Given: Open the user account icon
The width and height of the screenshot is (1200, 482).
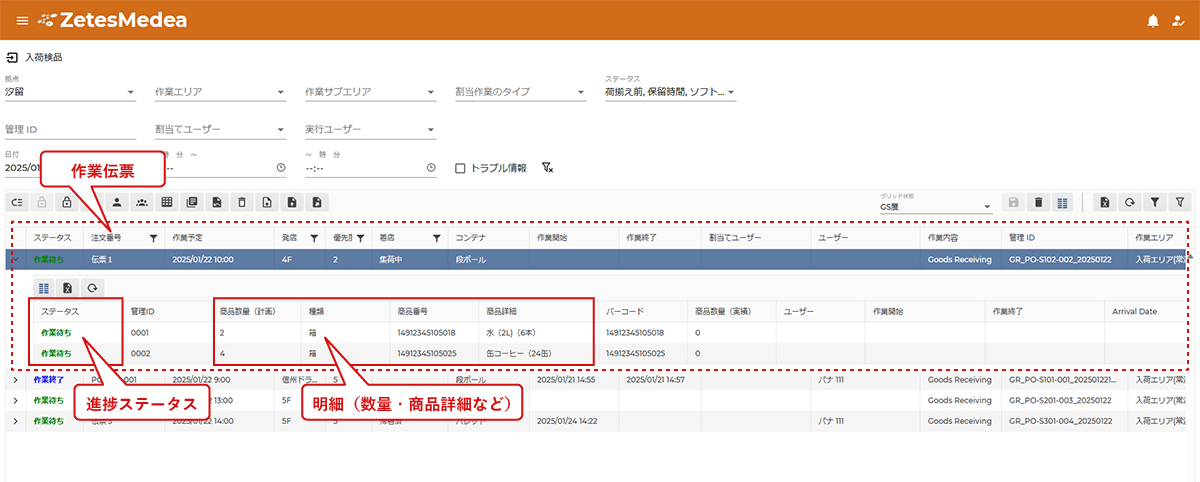Looking at the screenshot, I should tap(1178, 20).
